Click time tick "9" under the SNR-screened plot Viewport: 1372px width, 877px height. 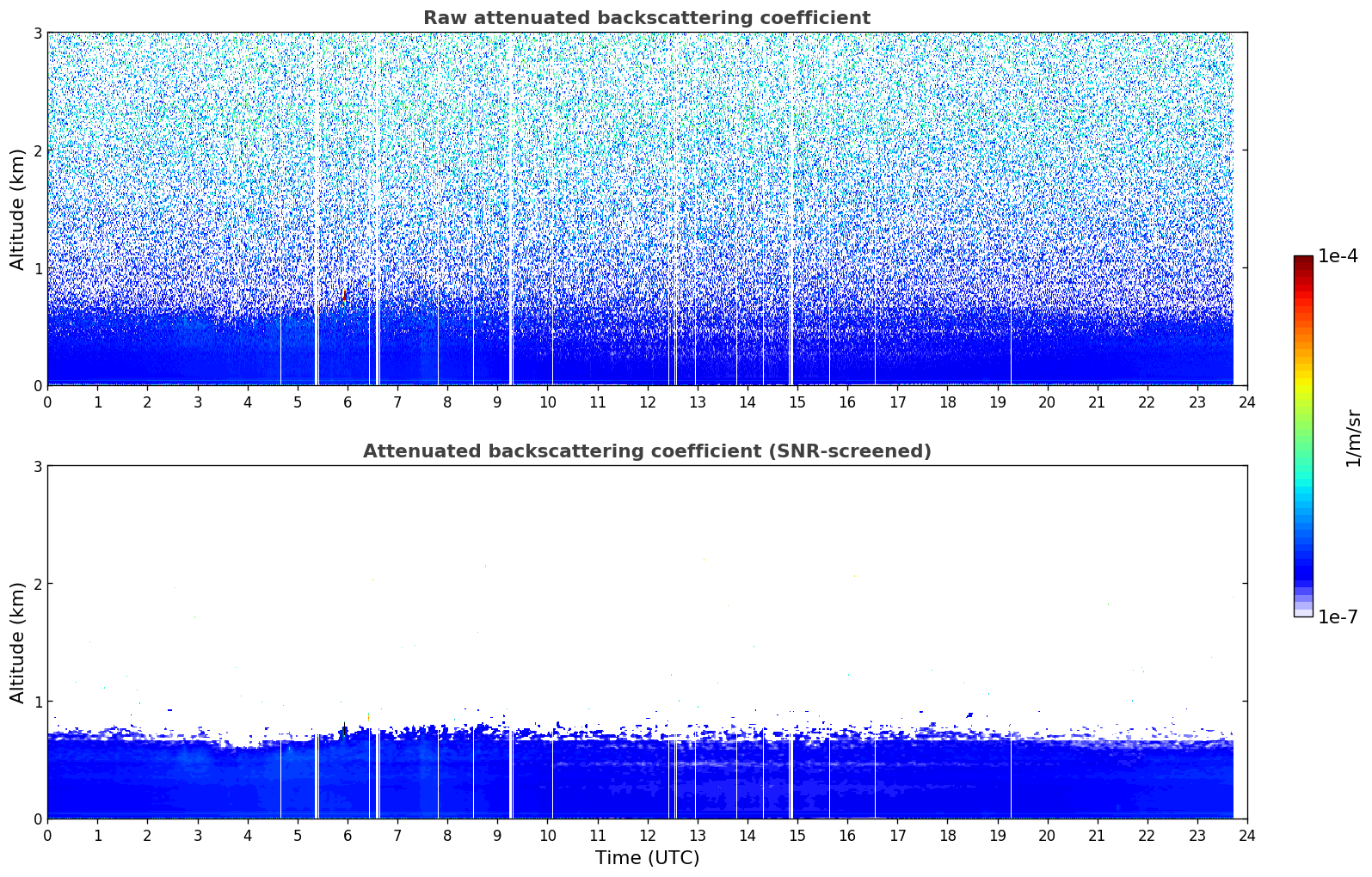[x=497, y=835]
